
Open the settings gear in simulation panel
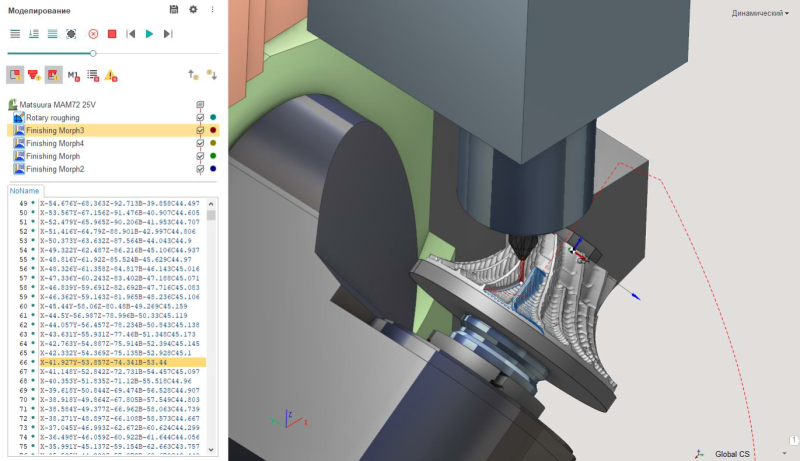tap(193, 9)
